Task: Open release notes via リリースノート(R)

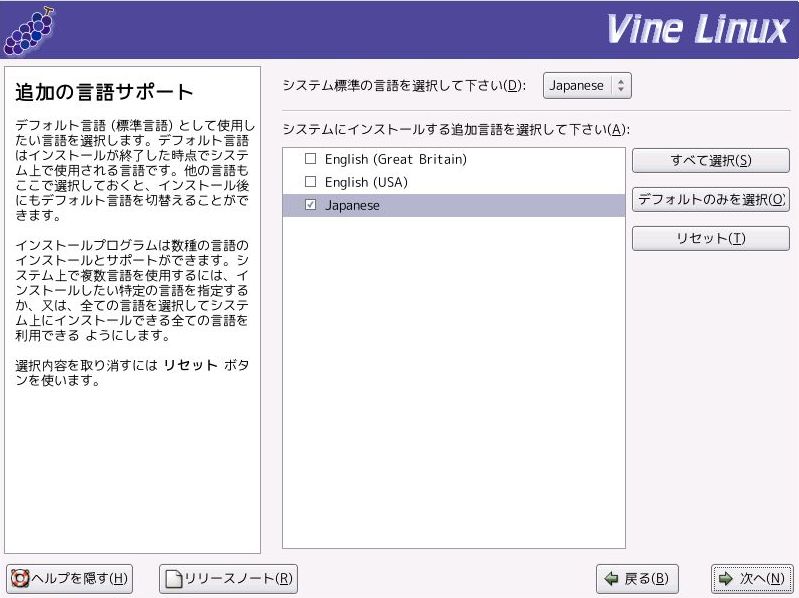Action: coord(228,578)
